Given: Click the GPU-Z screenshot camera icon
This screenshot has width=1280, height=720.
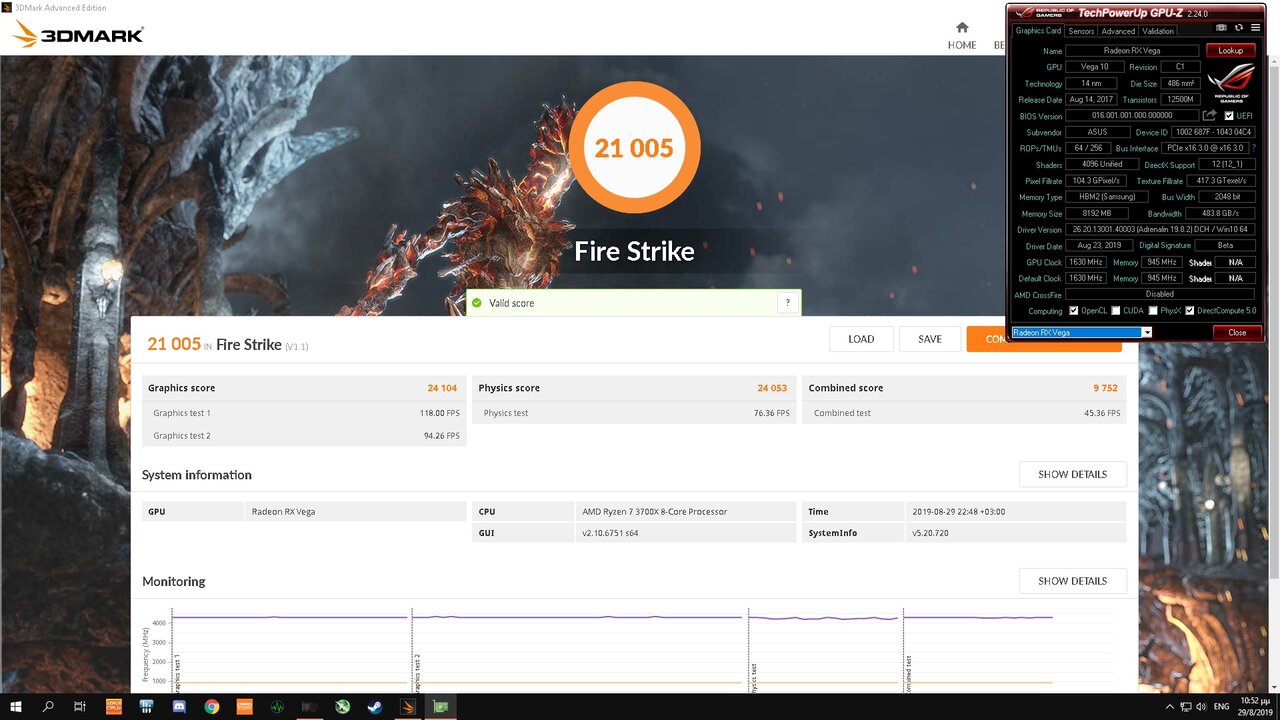Looking at the screenshot, I should [x=1221, y=28].
